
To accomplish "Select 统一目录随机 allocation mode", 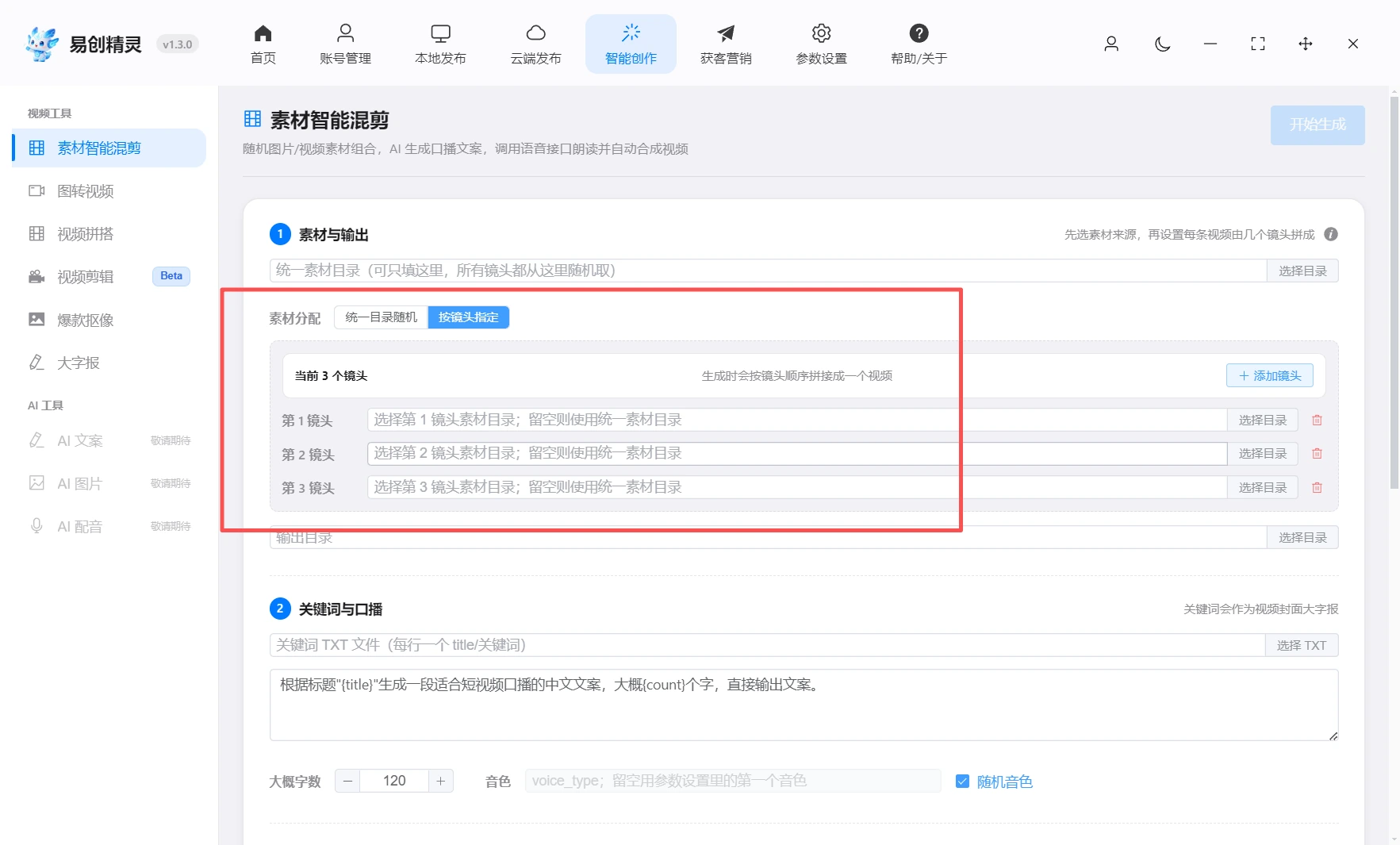I will [381, 317].
